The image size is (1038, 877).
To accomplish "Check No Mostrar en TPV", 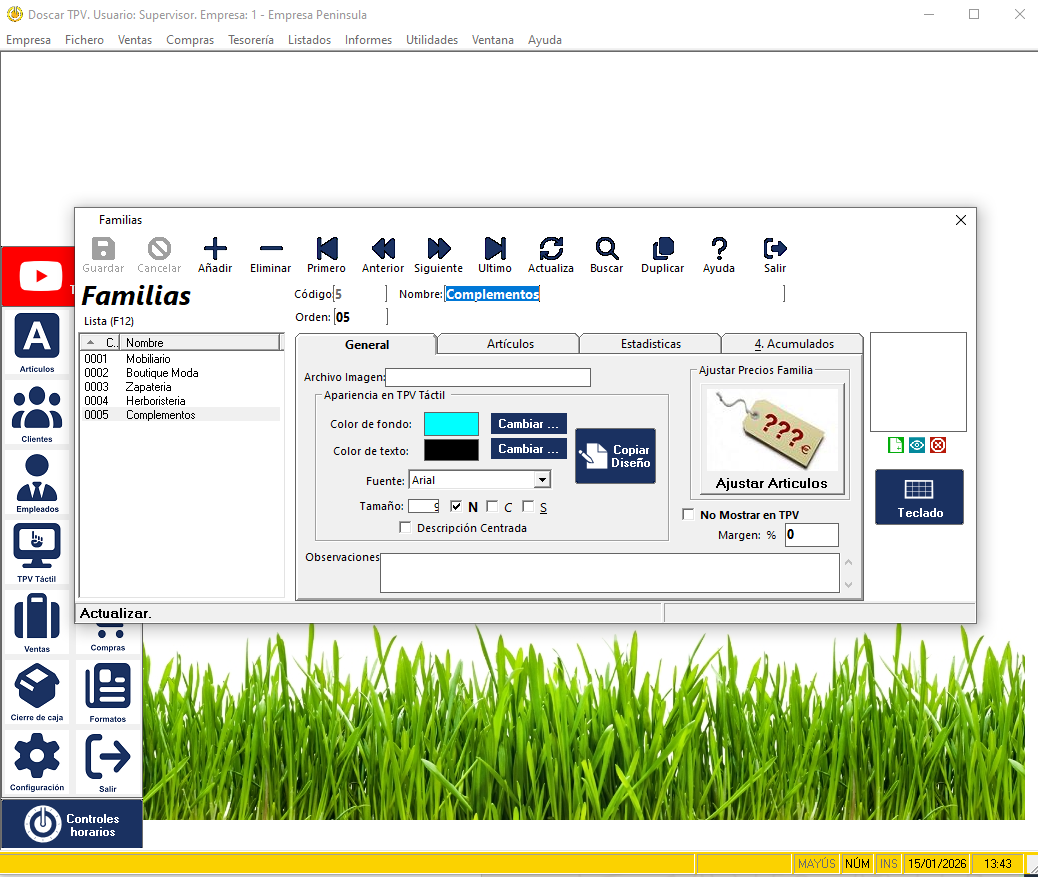I will point(688,515).
